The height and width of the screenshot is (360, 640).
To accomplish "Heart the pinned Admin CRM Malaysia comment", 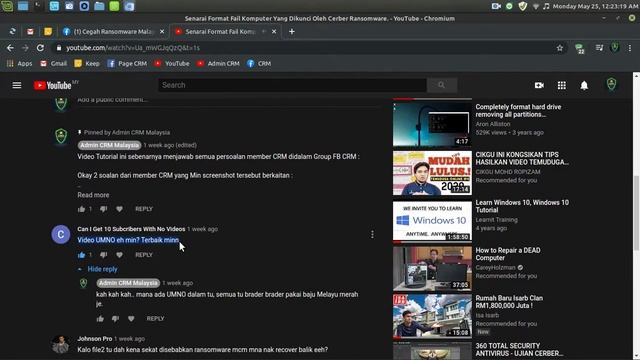I will coord(119,209).
